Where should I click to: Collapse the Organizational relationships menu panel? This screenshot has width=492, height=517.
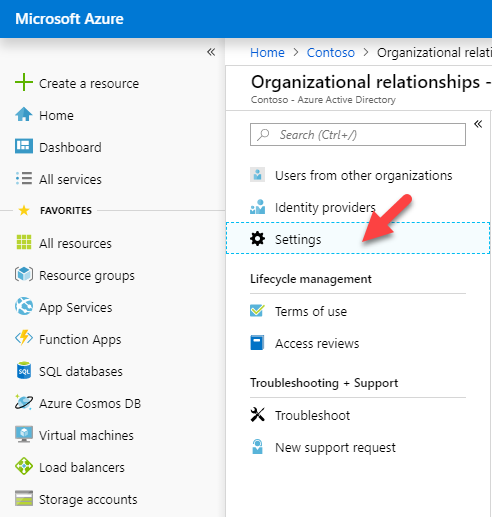[478, 124]
